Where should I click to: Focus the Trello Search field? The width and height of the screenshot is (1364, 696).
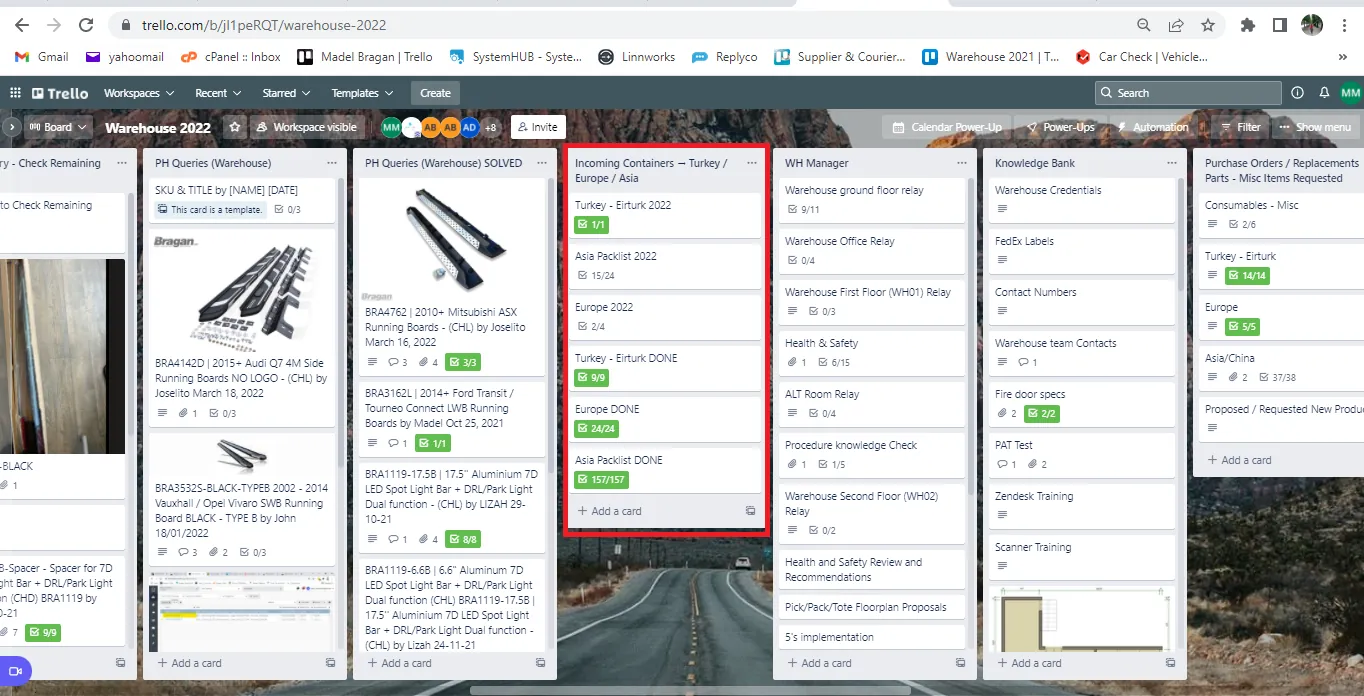pyautogui.click(x=1188, y=93)
